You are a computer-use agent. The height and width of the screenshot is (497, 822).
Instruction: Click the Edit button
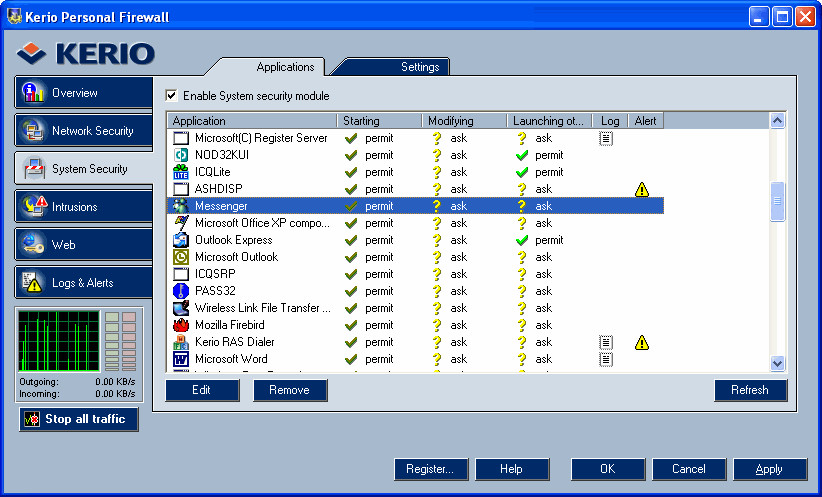coord(202,390)
